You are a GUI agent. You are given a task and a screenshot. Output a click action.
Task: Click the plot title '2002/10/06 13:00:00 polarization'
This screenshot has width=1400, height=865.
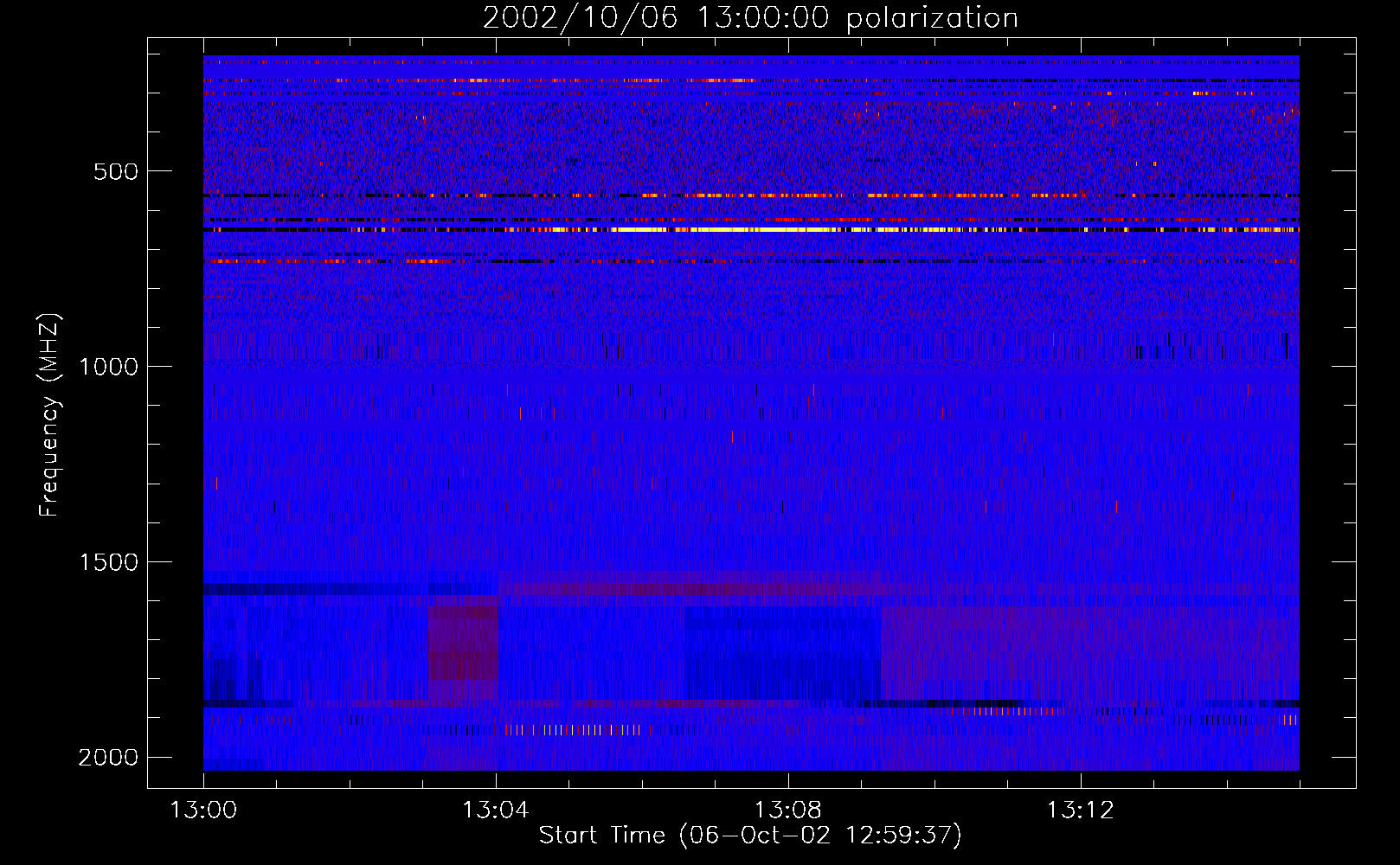tap(750, 18)
